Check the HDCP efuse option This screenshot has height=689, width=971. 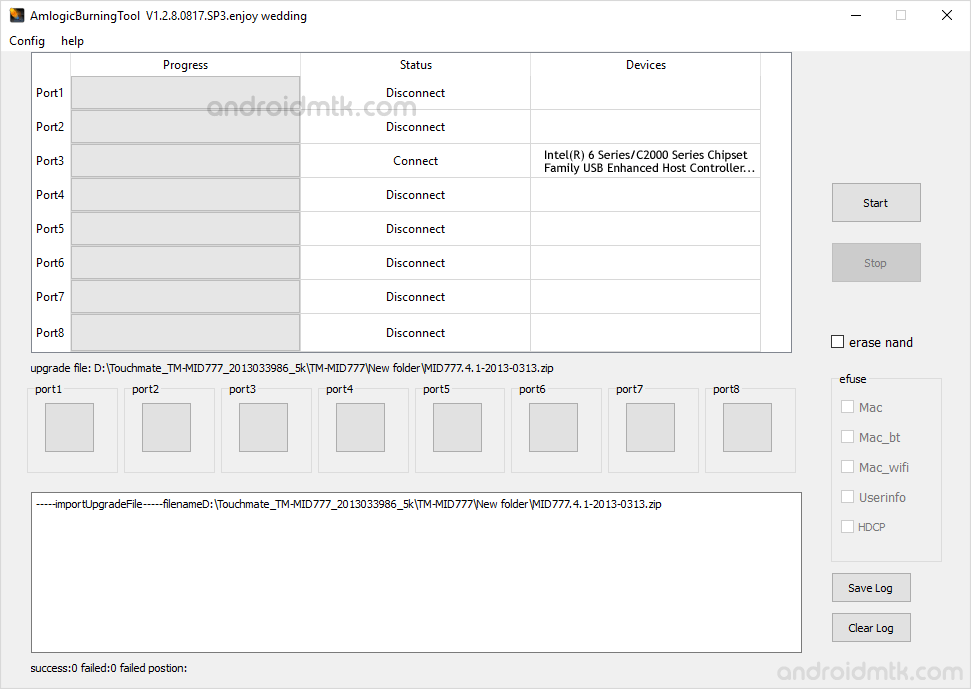pos(846,526)
